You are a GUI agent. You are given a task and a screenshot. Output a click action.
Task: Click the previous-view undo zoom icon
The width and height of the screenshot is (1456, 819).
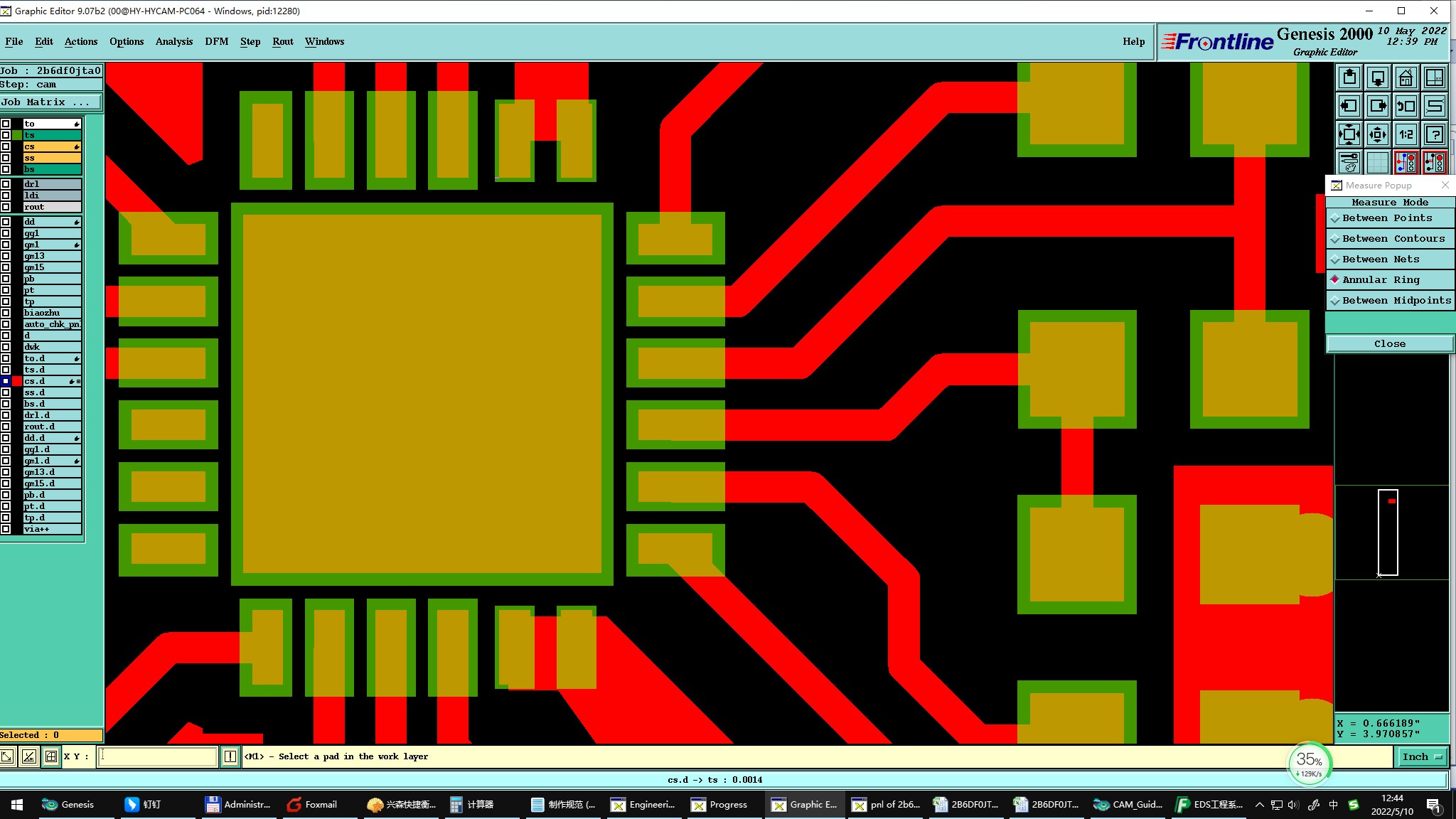click(x=1406, y=107)
